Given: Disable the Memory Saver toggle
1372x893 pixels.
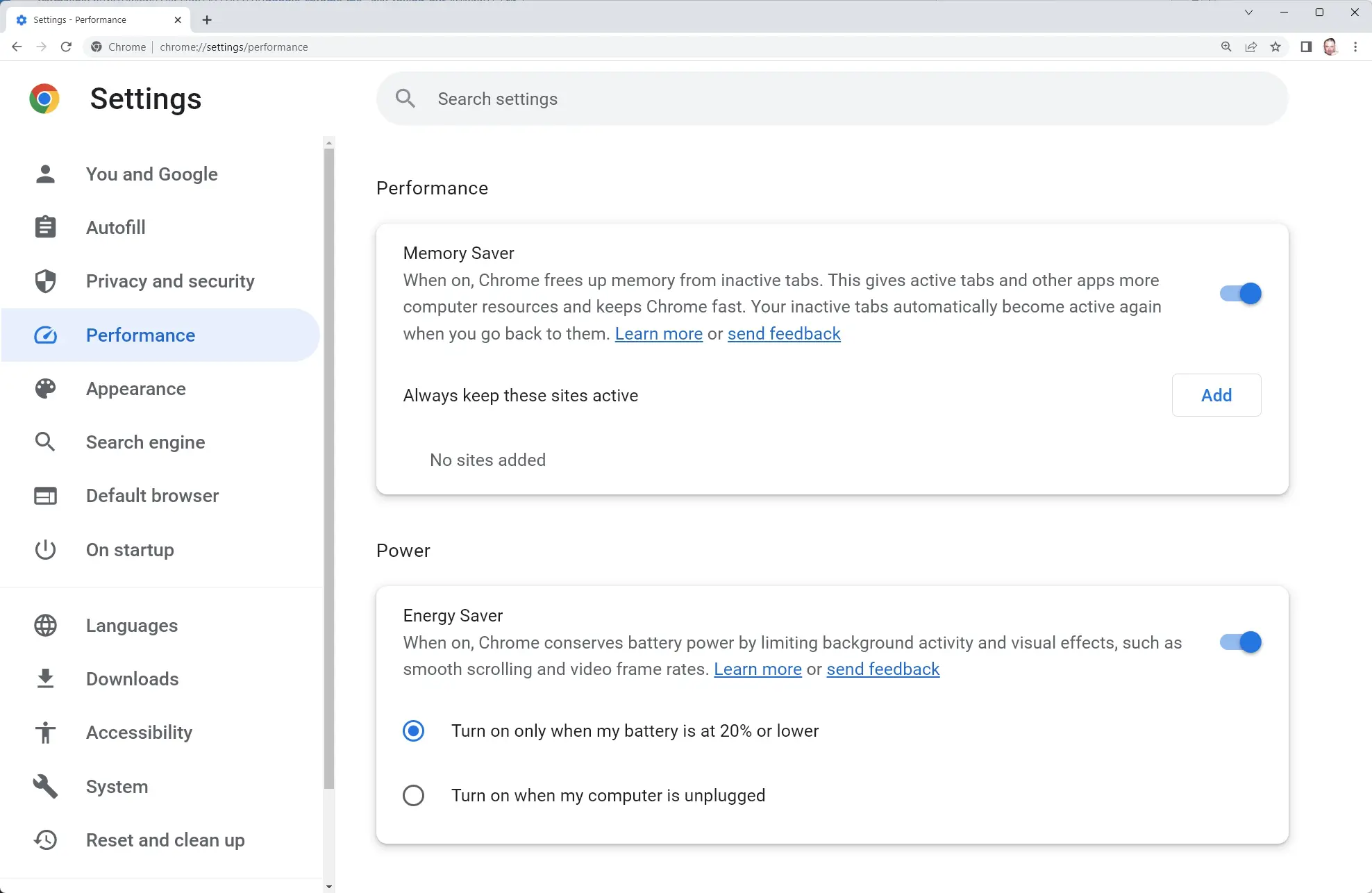Looking at the screenshot, I should [x=1239, y=293].
